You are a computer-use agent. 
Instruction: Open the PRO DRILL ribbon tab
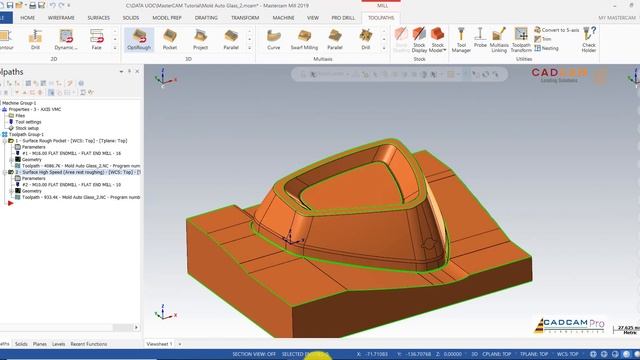pos(343,18)
